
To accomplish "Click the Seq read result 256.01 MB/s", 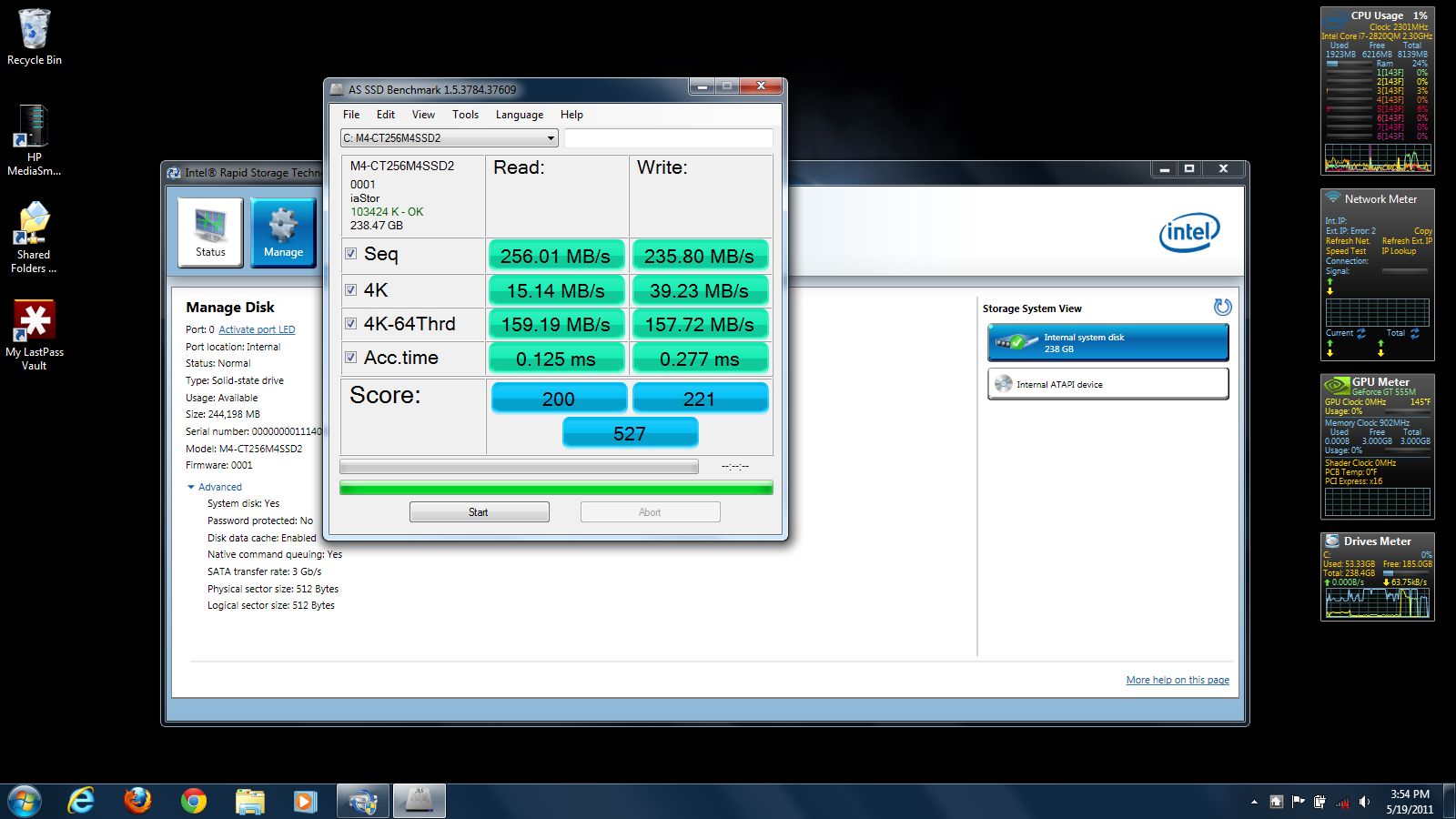I will pyautogui.click(x=556, y=256).
